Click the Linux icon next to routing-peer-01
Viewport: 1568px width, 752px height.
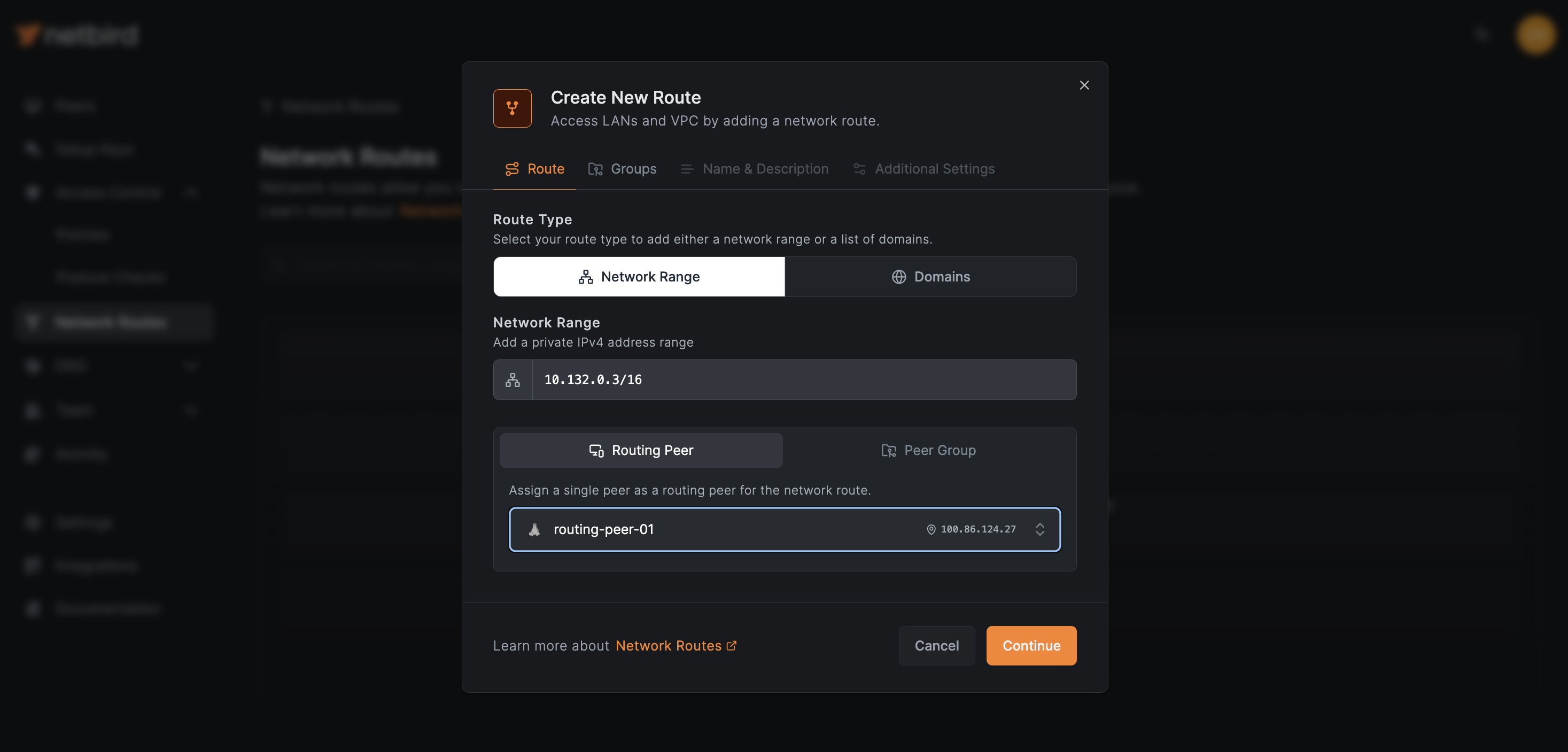pos(534,529)
